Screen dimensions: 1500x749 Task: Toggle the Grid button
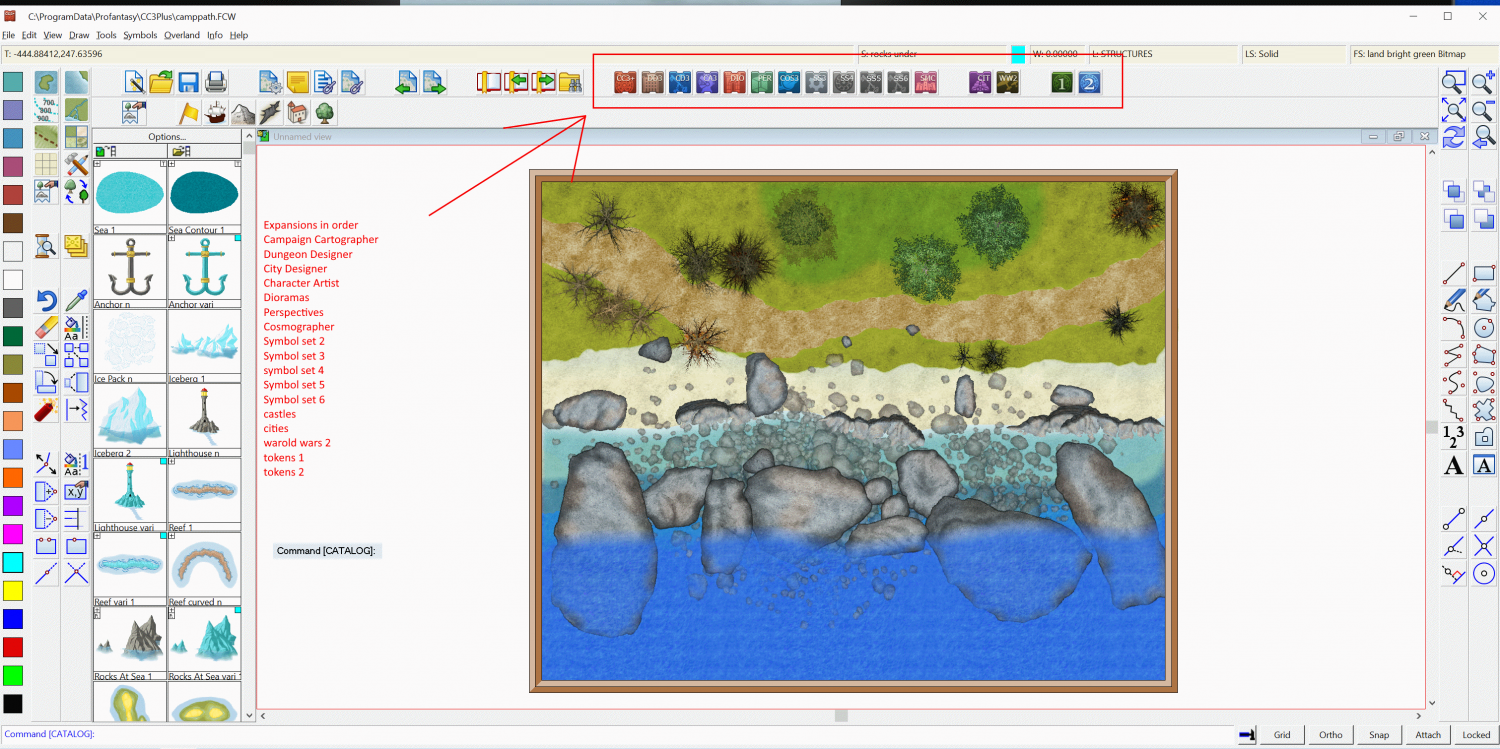[1282, 735]
